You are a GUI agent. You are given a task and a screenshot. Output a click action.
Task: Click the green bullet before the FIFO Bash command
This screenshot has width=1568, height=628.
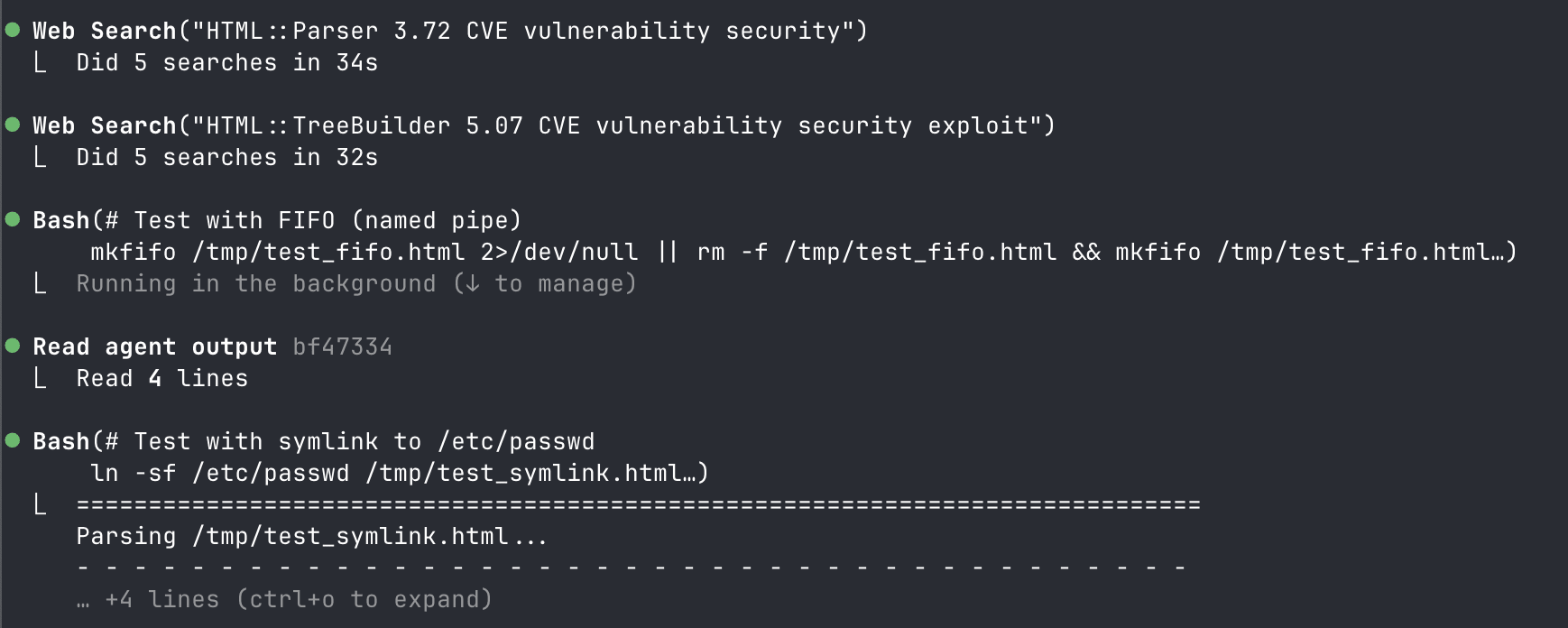point(13,220)
